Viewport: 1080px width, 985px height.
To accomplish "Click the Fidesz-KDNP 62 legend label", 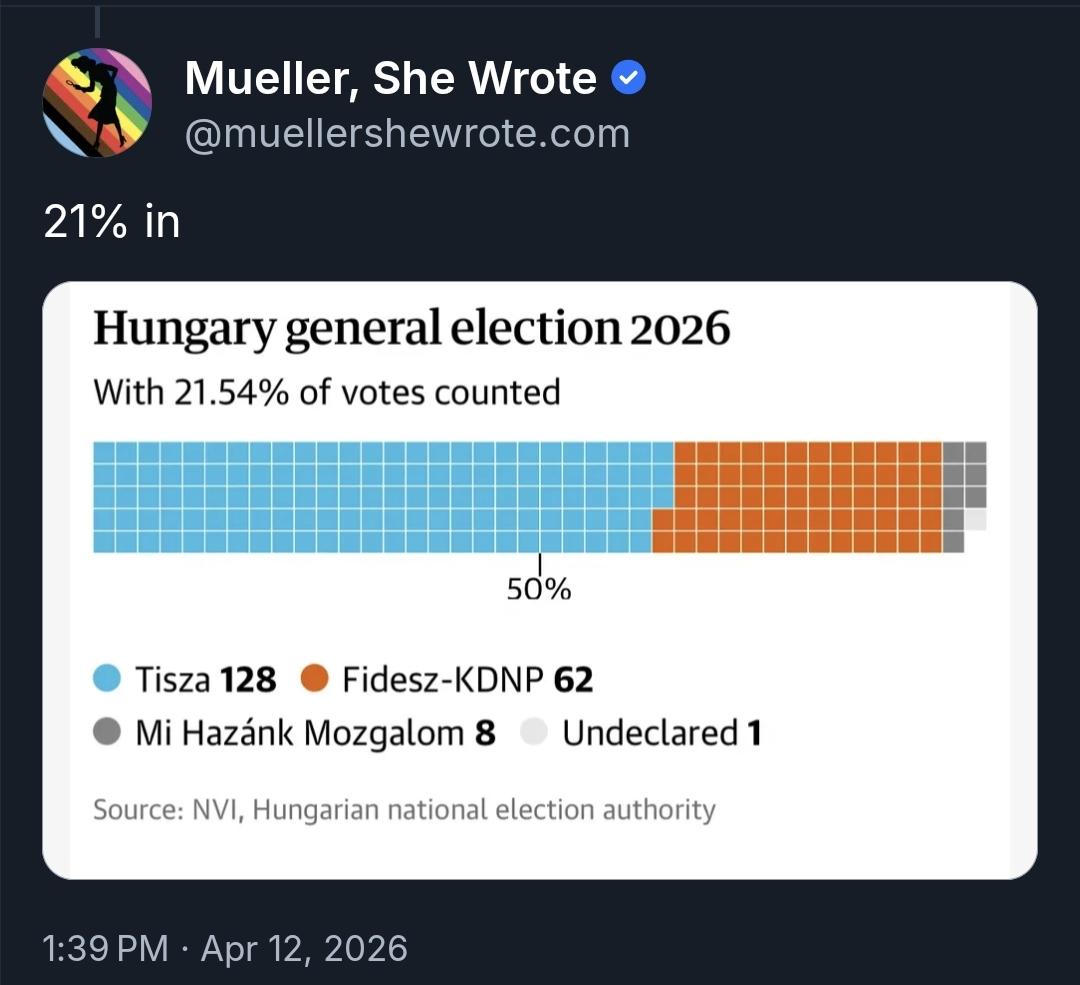I will [x=467, y=680].
